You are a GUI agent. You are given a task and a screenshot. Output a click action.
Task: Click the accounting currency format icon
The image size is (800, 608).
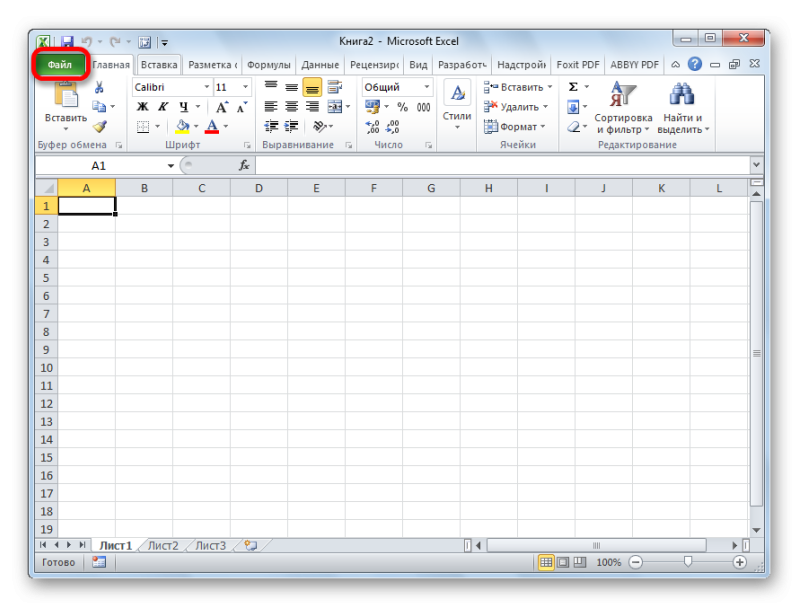[x=372, y=107]
